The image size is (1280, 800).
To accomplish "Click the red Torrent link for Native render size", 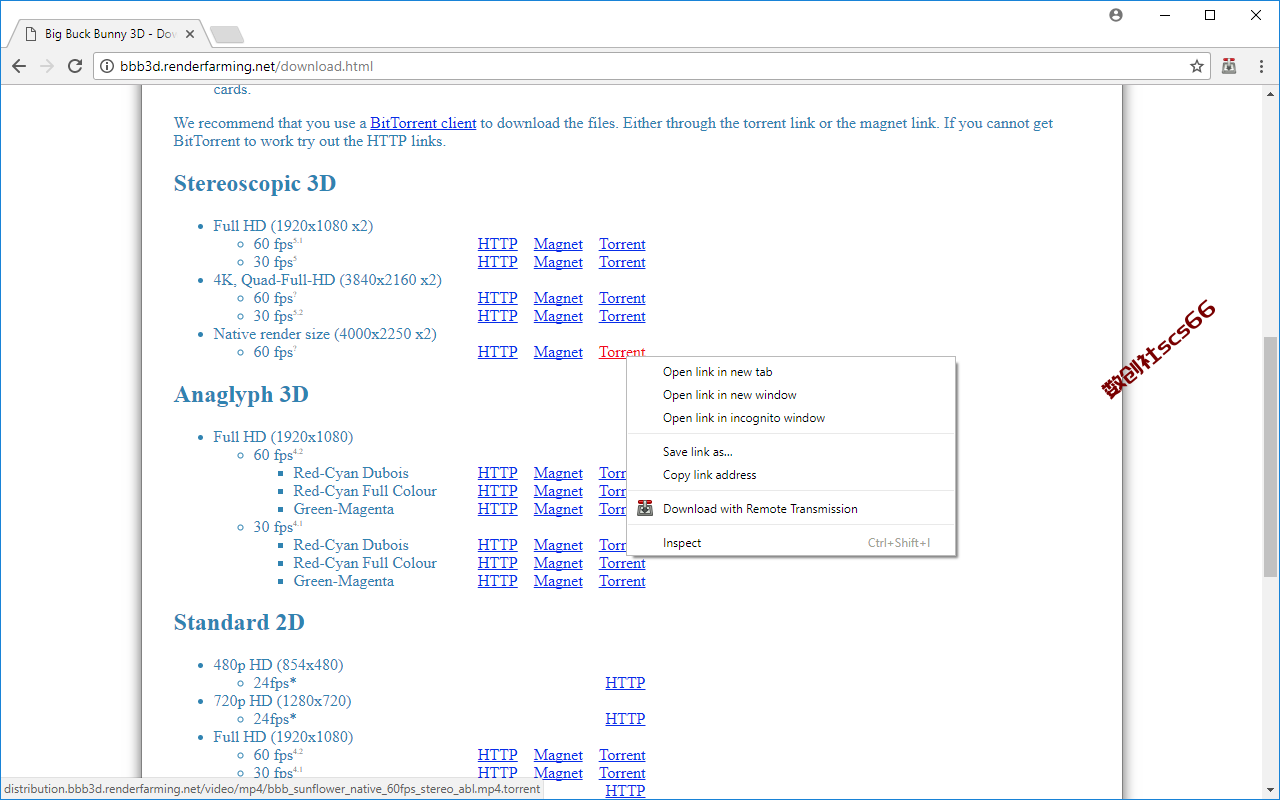I will pos(622,351).
